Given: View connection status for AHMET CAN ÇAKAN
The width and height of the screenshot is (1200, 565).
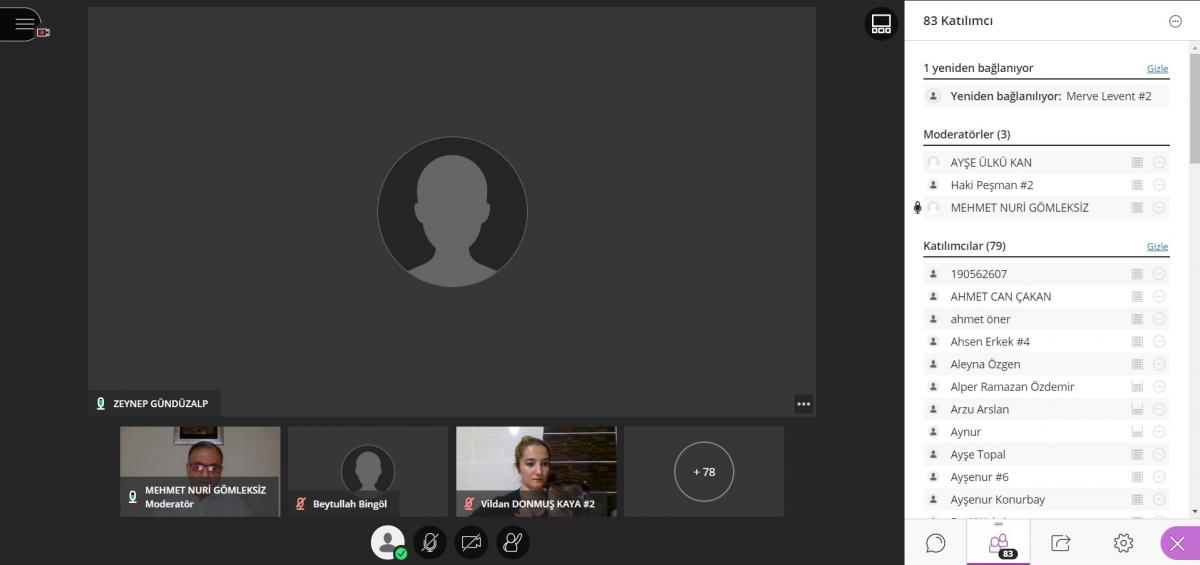Looking at the screenshot, I should pos(1137,296).
